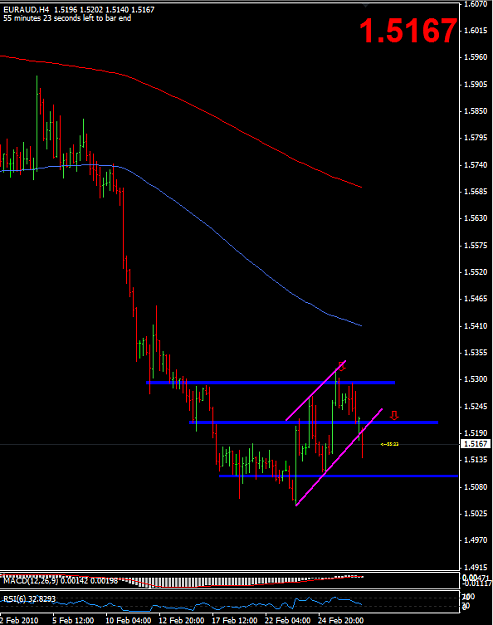
Task: Click the boxed current price label 1.5167 on axis
Action: coord(475,444)
